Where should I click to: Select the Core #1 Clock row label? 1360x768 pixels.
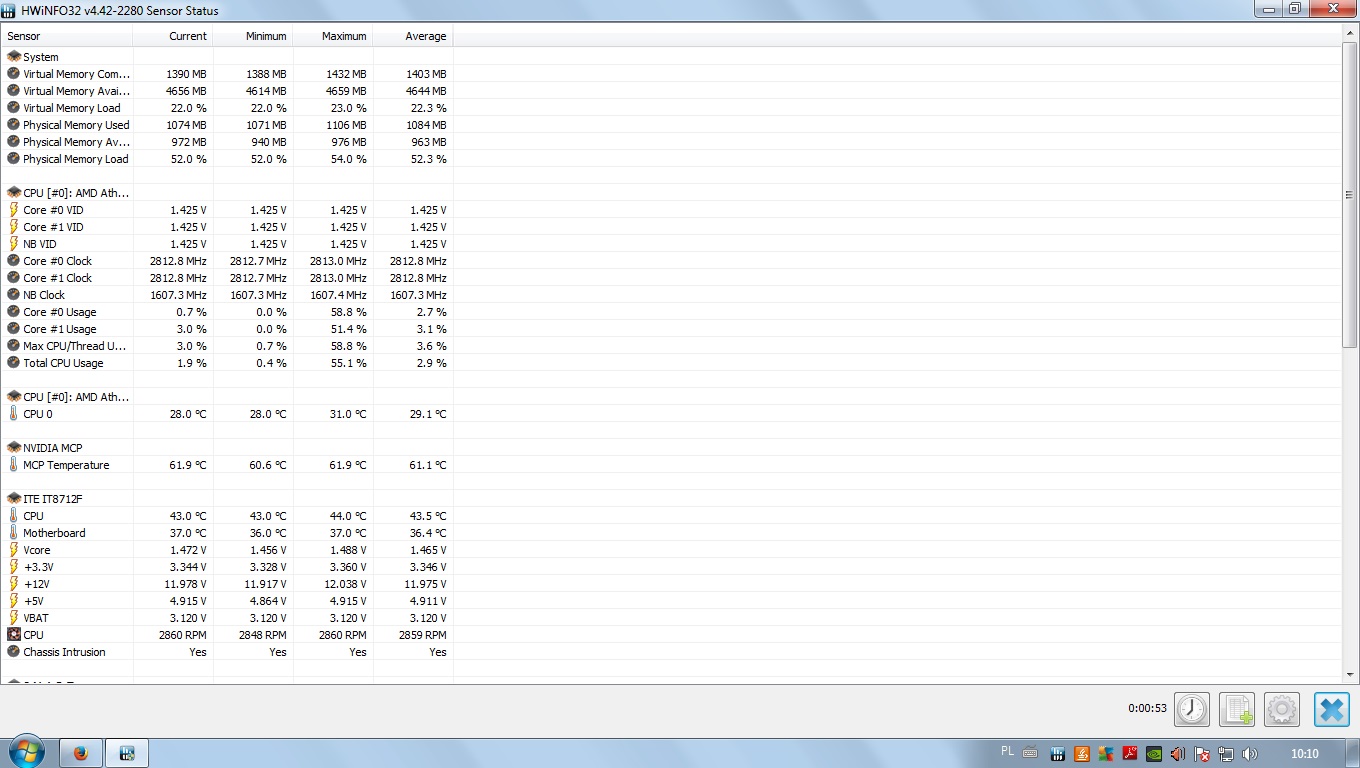pos(57,278)
